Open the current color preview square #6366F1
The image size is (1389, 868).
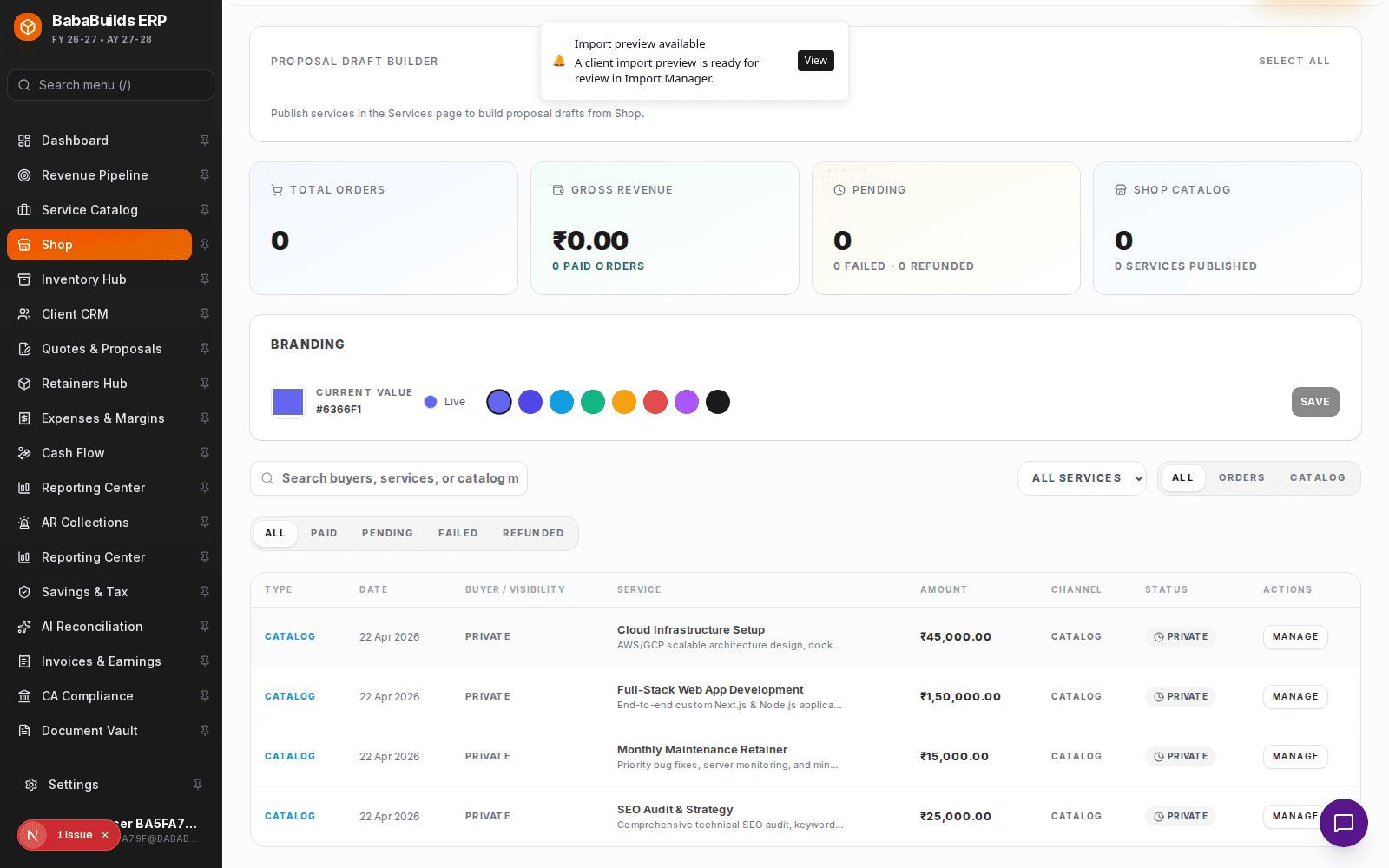pos(288,402)
